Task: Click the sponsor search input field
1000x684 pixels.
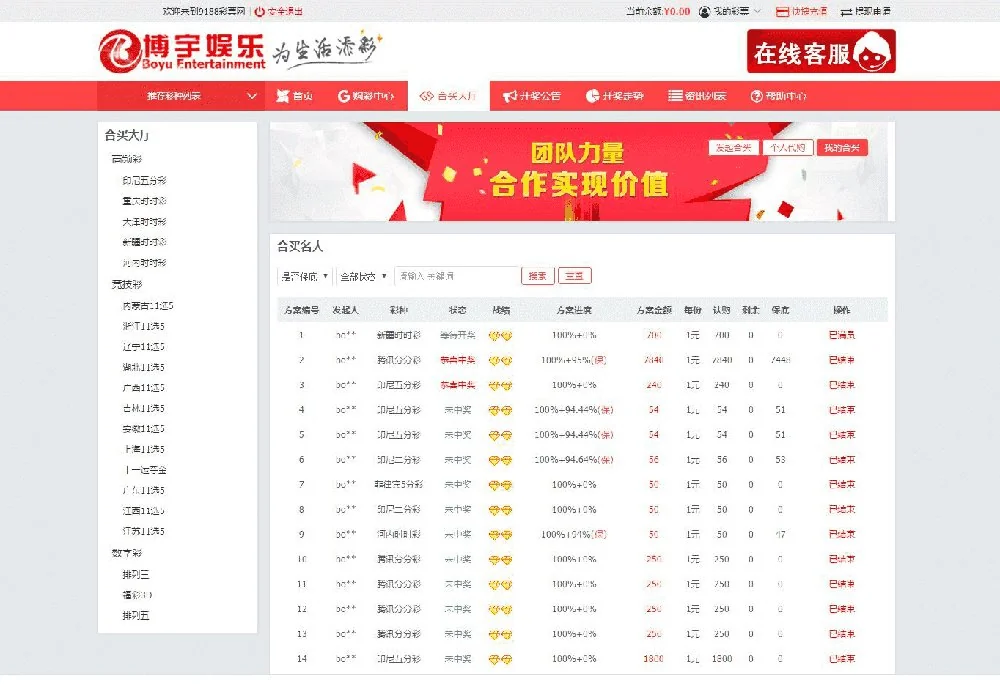Action: click(x=456, y=276)
